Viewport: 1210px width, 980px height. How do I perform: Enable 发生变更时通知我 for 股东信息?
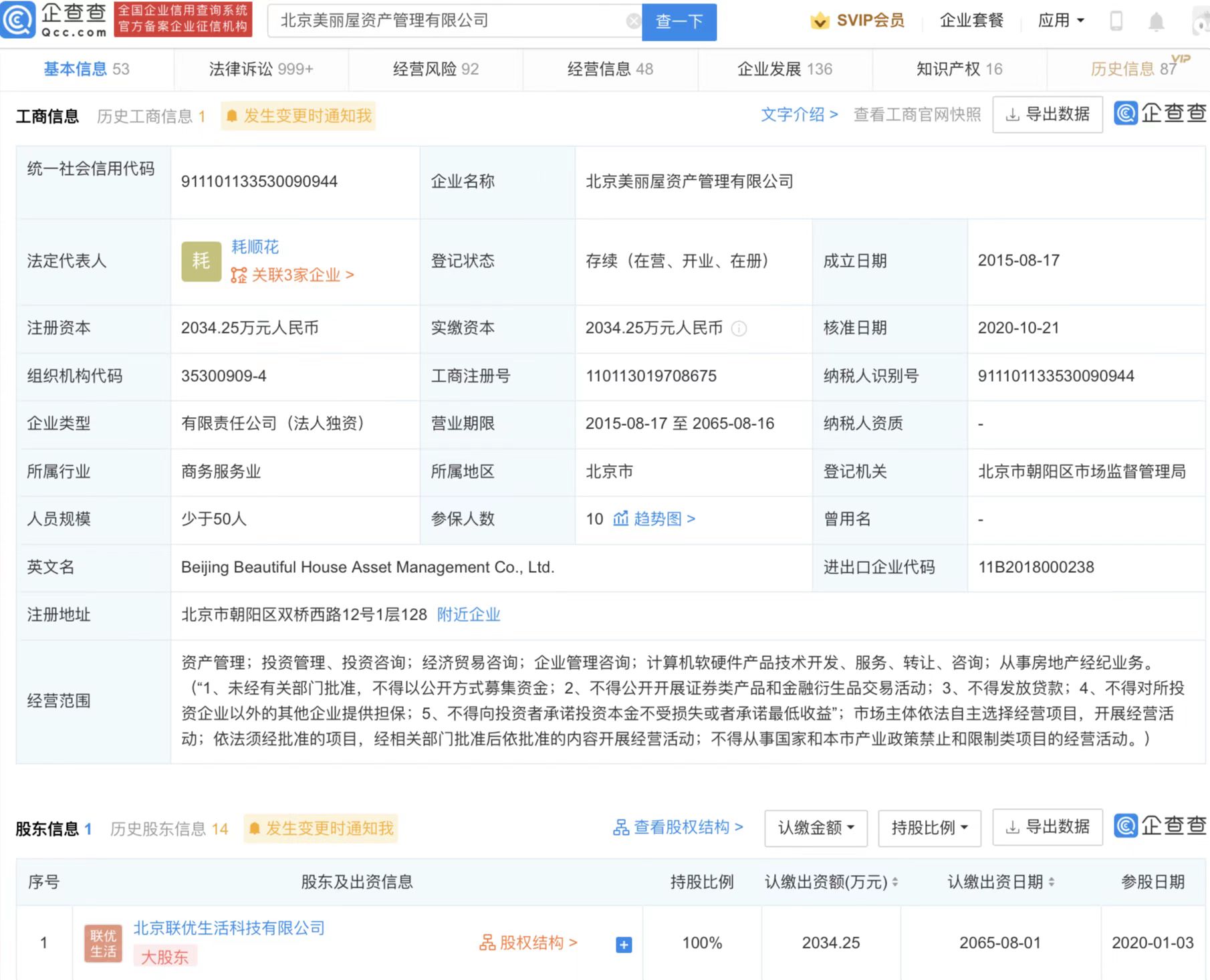pos(321,828)
